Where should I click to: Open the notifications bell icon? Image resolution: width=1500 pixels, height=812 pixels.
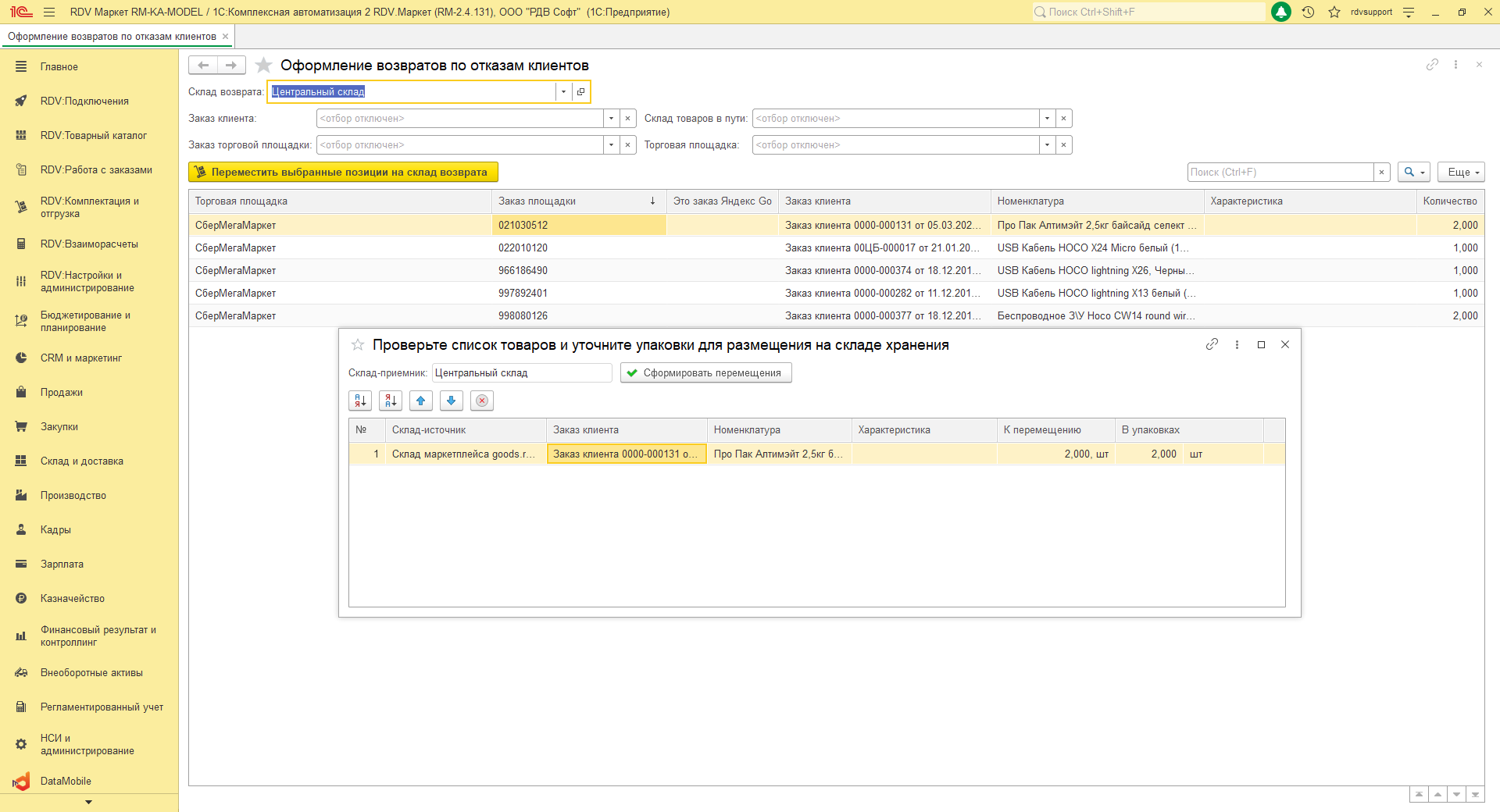[x=1281, y=12]
